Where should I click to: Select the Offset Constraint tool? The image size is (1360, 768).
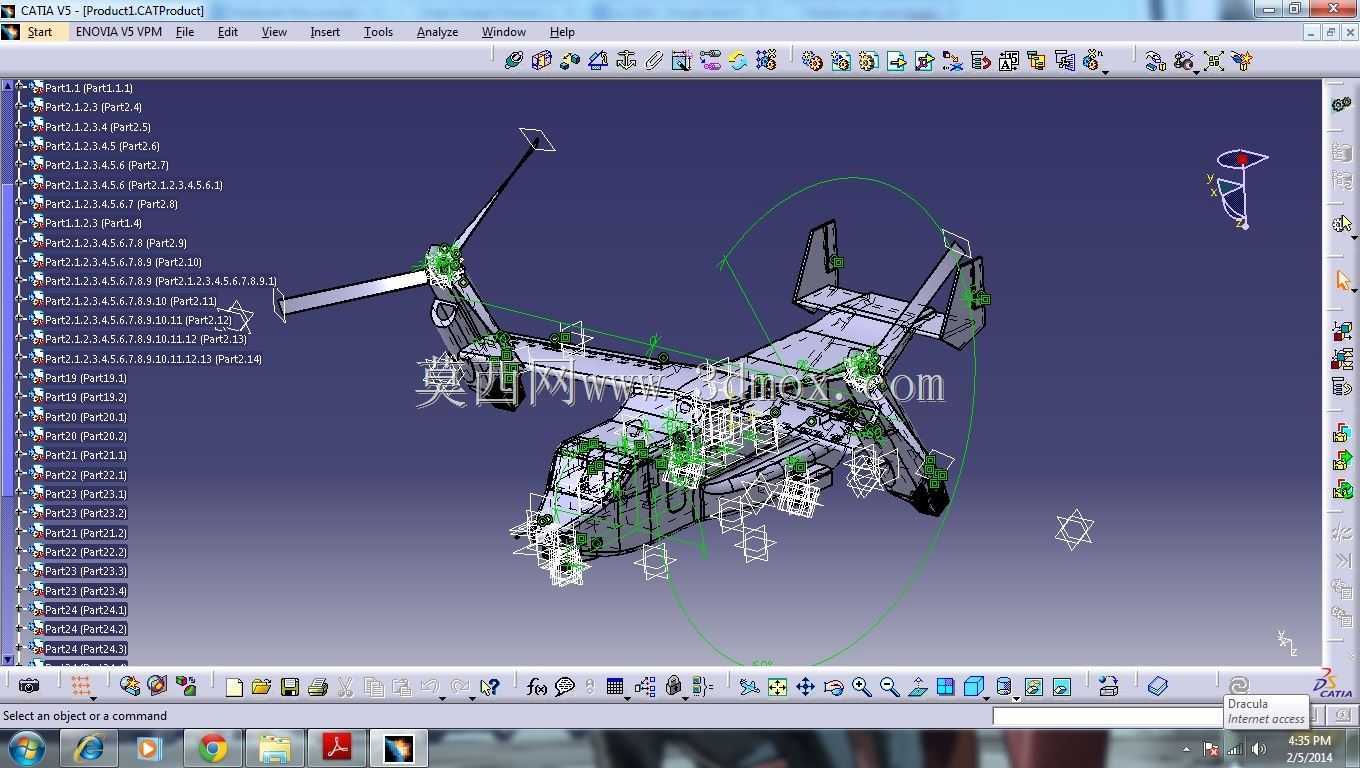(570, 61)
